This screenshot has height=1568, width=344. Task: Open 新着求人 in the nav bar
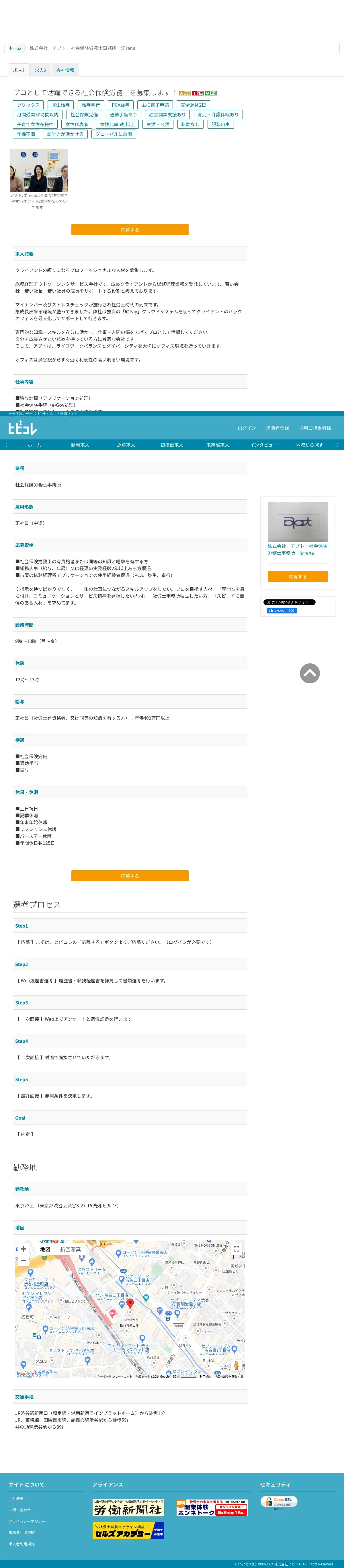click(80, 445)
